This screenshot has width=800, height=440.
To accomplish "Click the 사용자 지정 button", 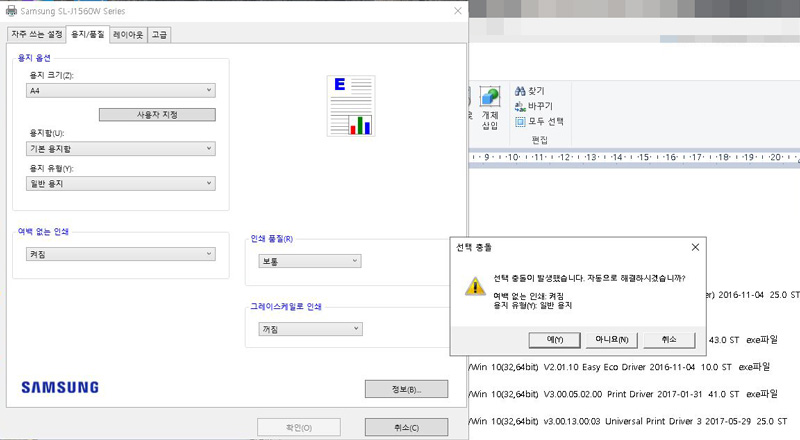I will click(157, 115).
